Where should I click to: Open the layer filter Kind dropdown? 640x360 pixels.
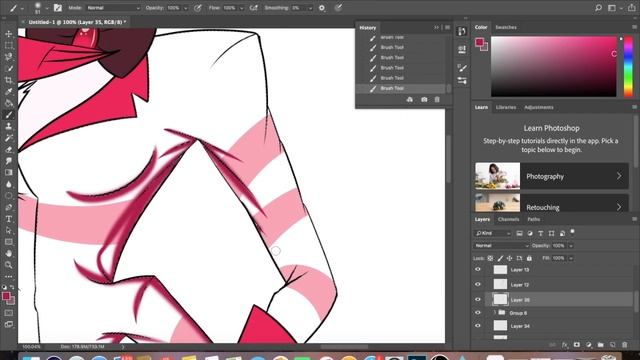coord(493,233)
